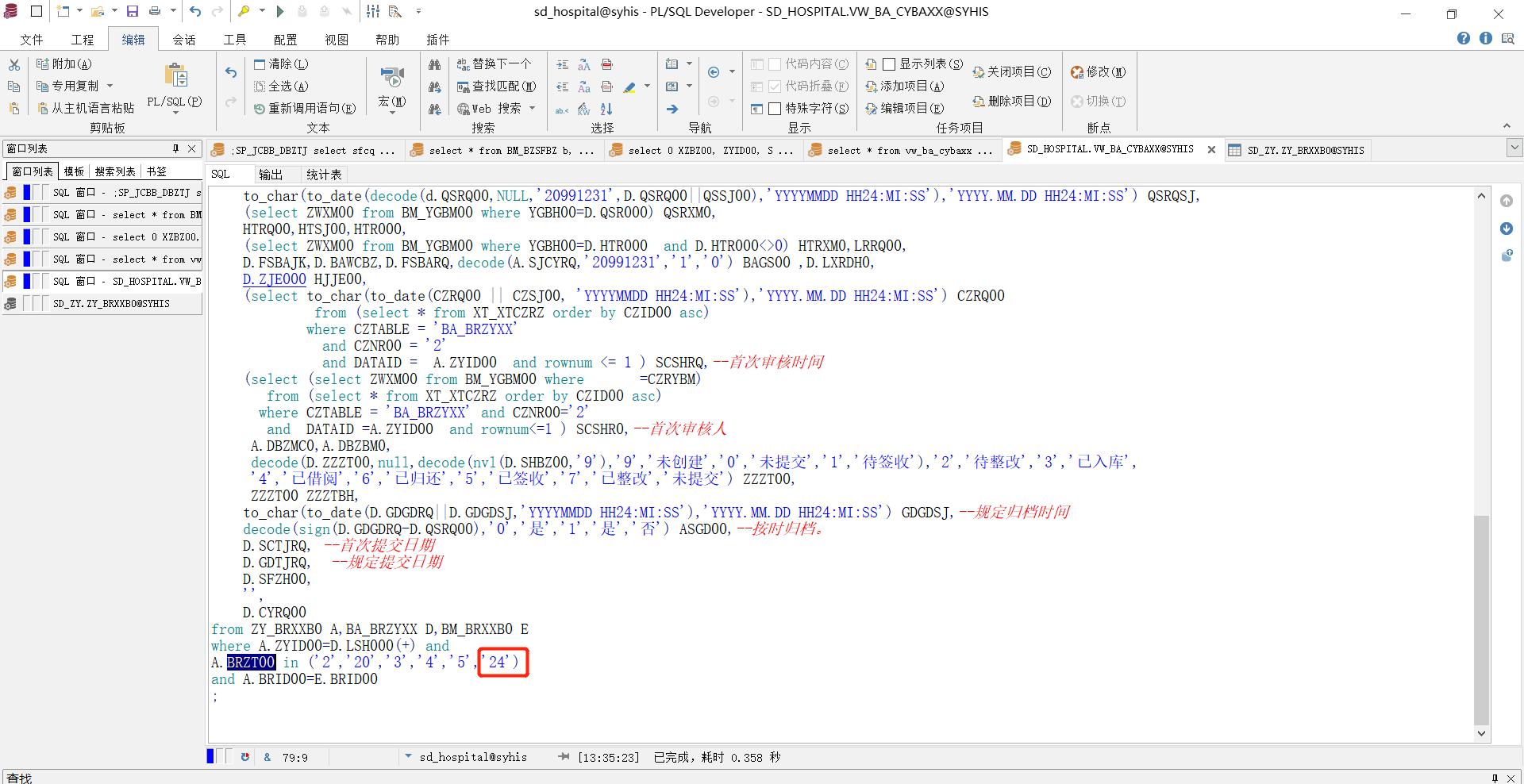Click Select All (全选) button
The image size is (1524, 784).
pos(281,86)
